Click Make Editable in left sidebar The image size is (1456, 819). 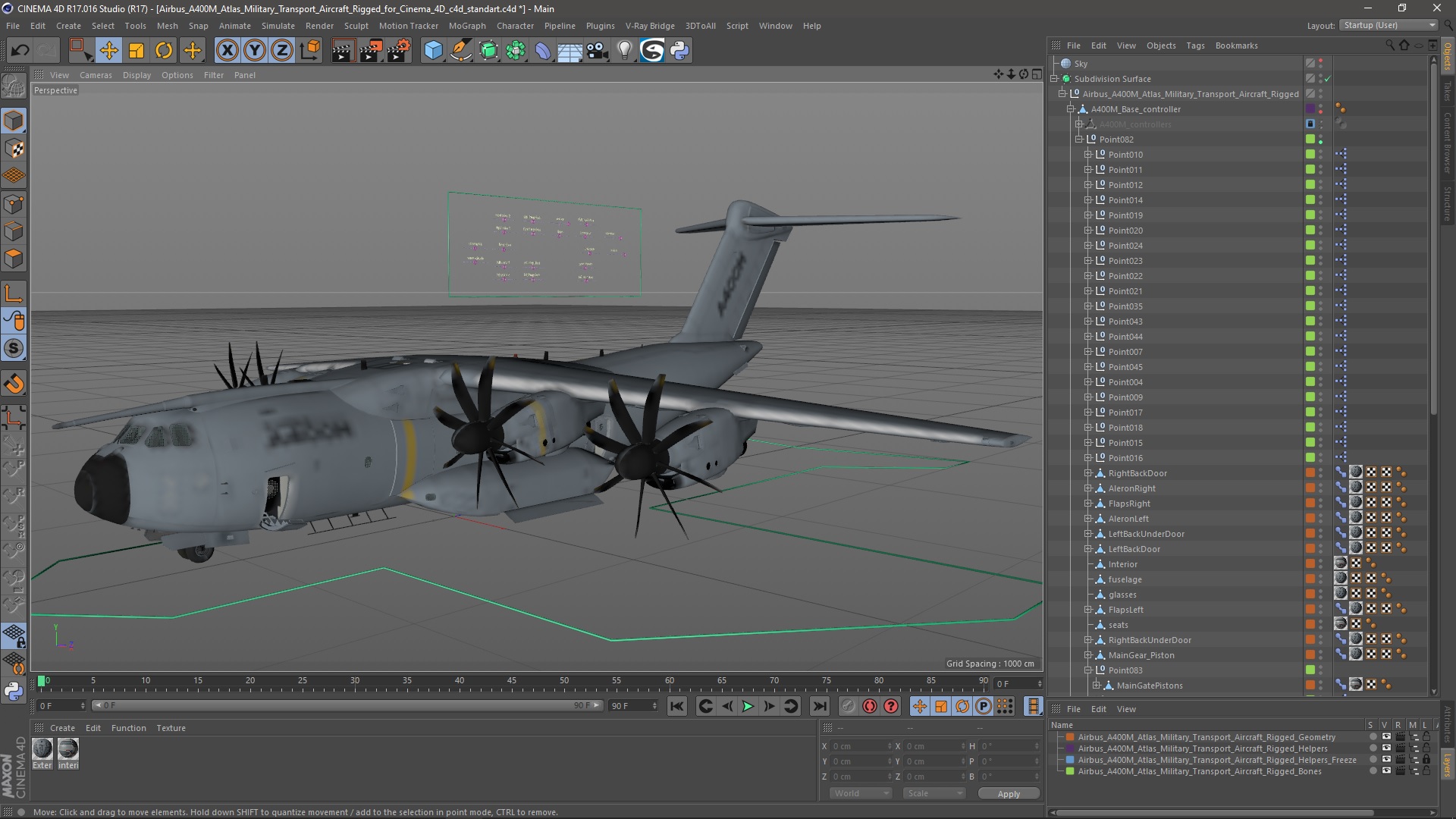14,86
